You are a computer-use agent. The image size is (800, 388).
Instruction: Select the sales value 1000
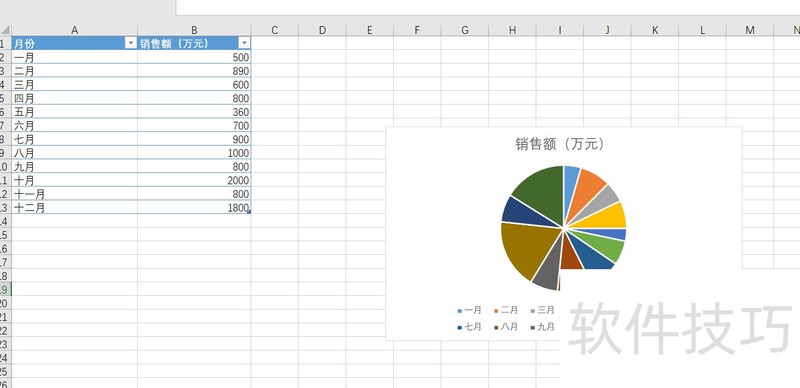tap(194, 153)
